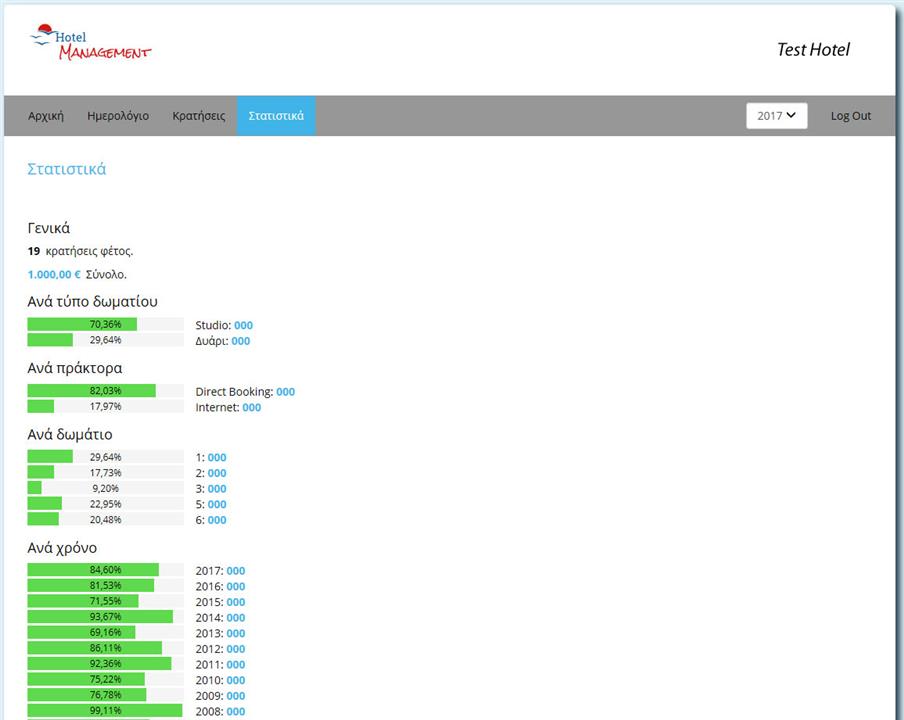Expand the 2017 year dropdown
This screenshot has height=720, width=904.
point(776,116)
